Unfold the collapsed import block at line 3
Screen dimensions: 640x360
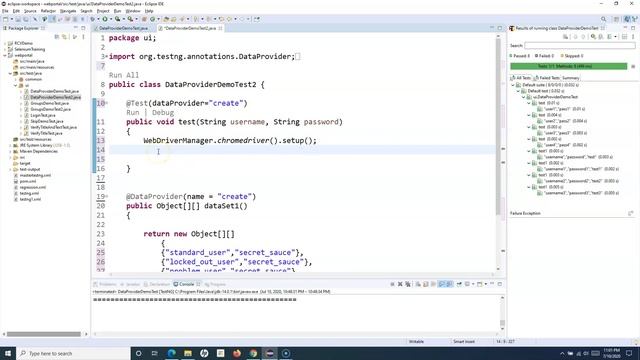tap(107, 56)
